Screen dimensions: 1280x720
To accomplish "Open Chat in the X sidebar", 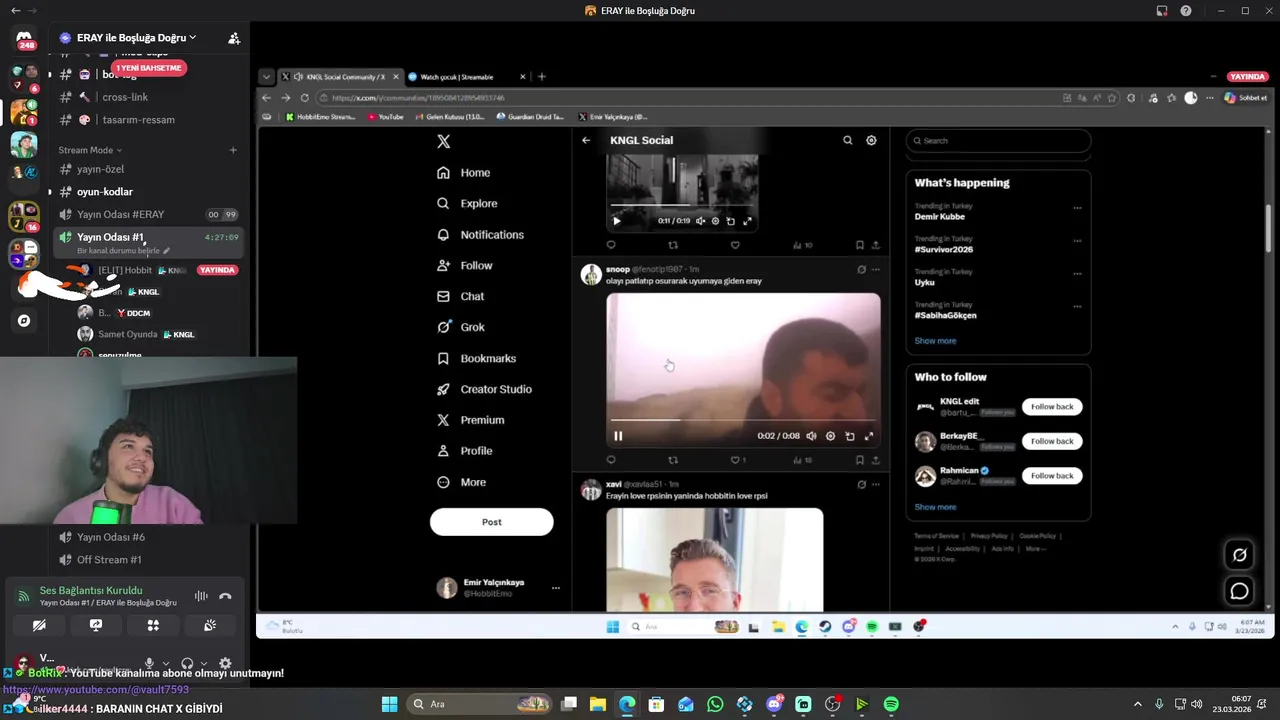I will click(x=461, y=296).
